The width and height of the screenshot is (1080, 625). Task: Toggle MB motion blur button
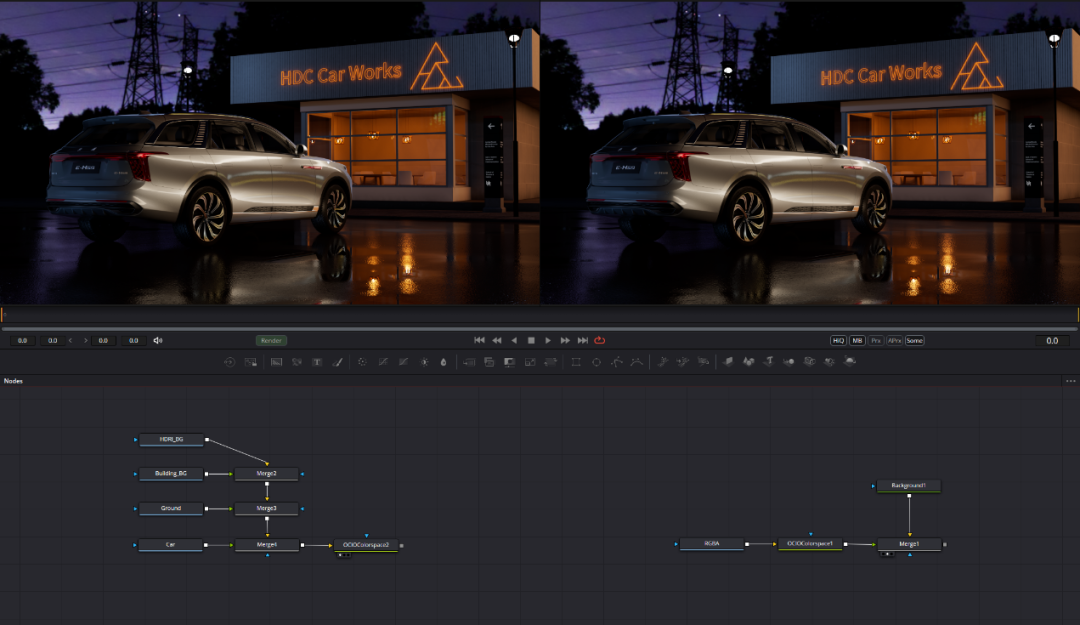coord(857,340)
